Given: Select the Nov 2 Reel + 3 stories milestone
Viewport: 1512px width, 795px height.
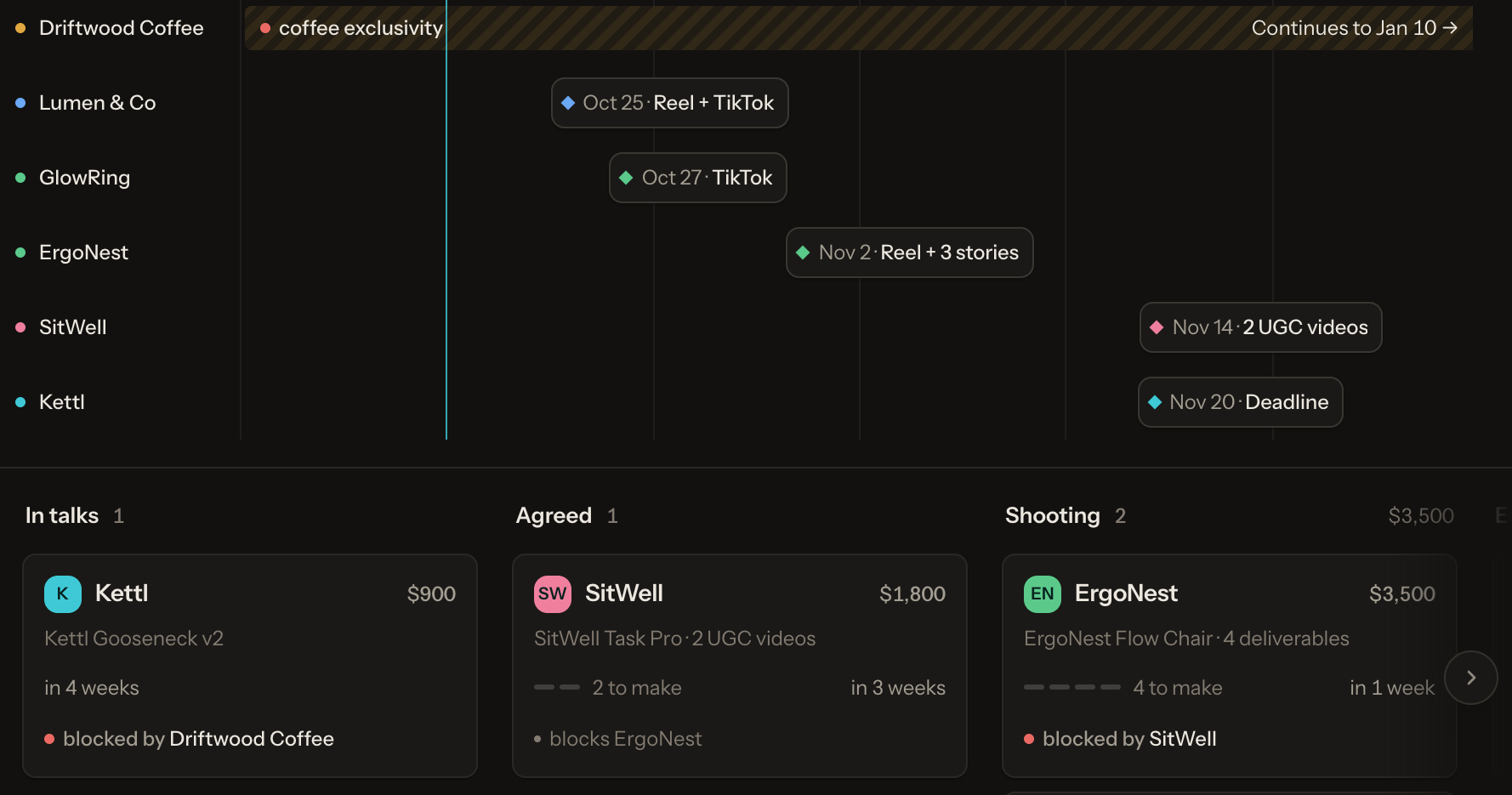Looking at the screenshot, I should coord(910,253).
